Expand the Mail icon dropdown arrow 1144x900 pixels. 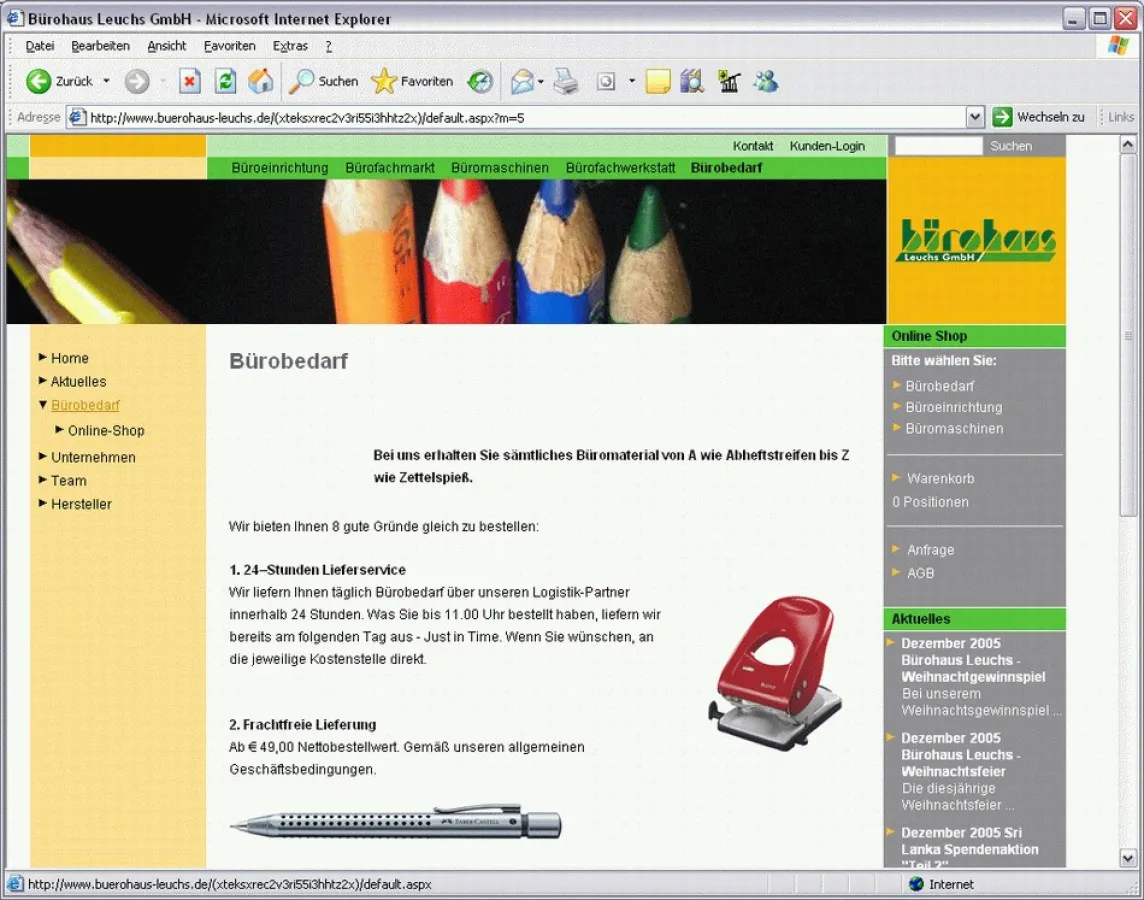[538, 81]
